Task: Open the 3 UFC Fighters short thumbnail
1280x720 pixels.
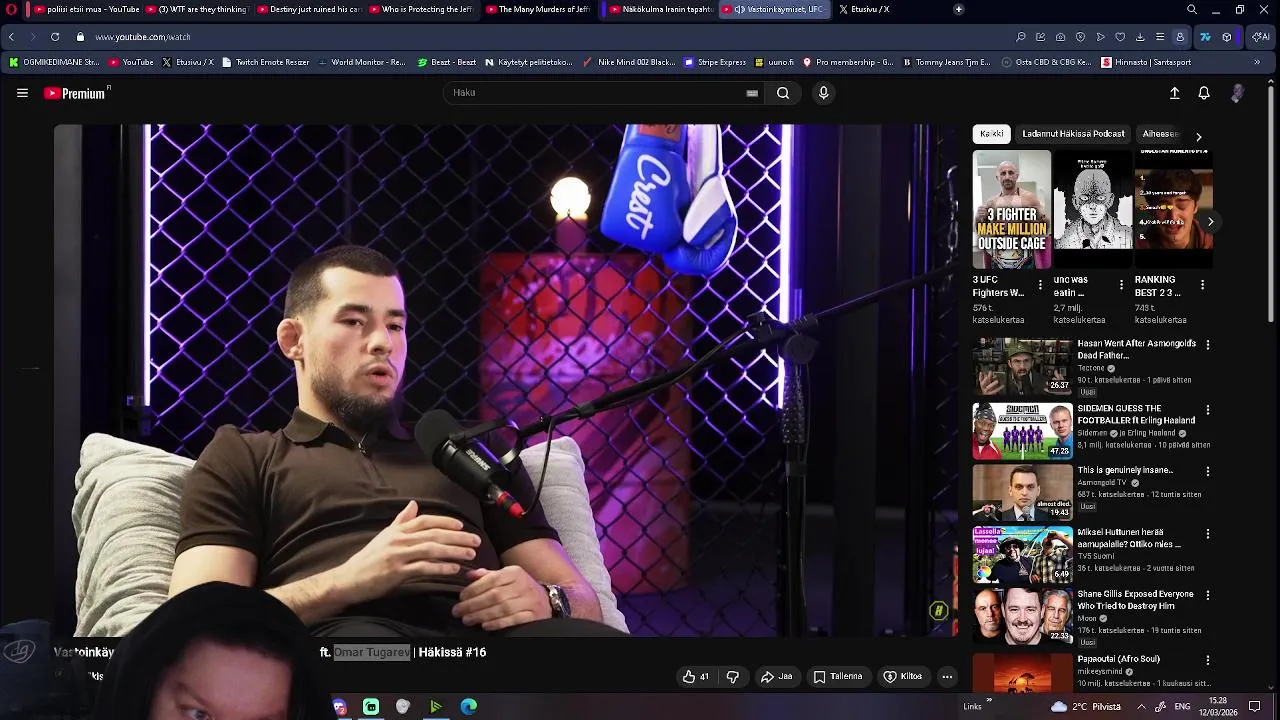Action: tap(1012, 209)
